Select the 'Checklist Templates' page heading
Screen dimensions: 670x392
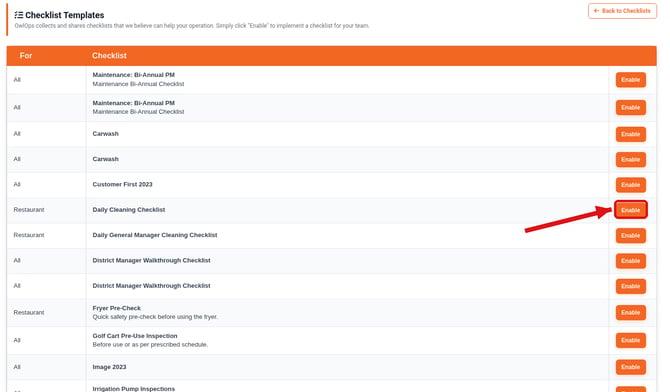click(x=65, y=15)
